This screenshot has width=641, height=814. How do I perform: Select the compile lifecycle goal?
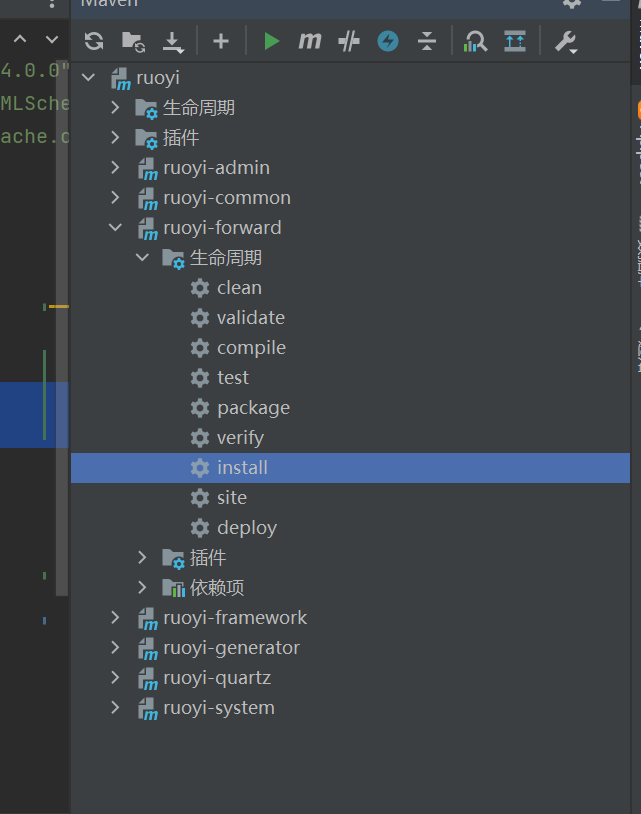(x=251, y=348)
